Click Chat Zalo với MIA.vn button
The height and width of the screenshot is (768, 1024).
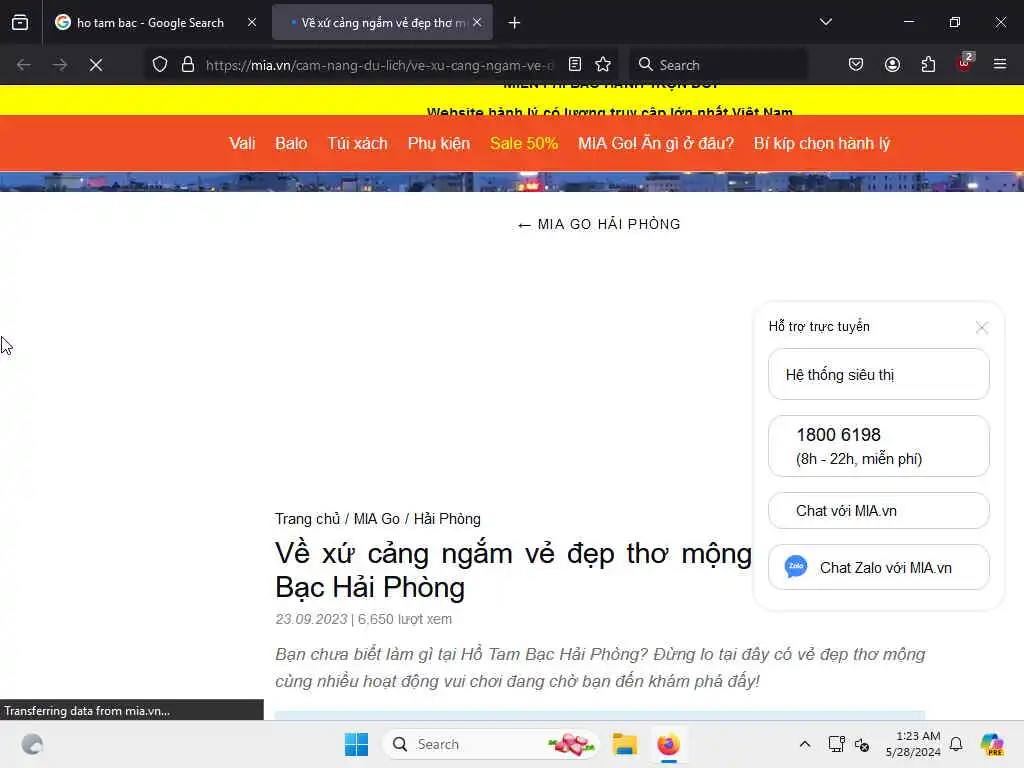[x=879, y=568]
